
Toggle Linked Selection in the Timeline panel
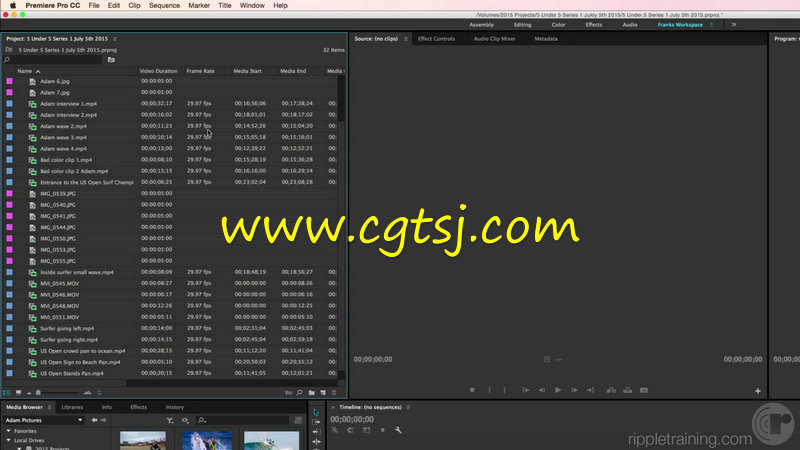pos(366,430)
